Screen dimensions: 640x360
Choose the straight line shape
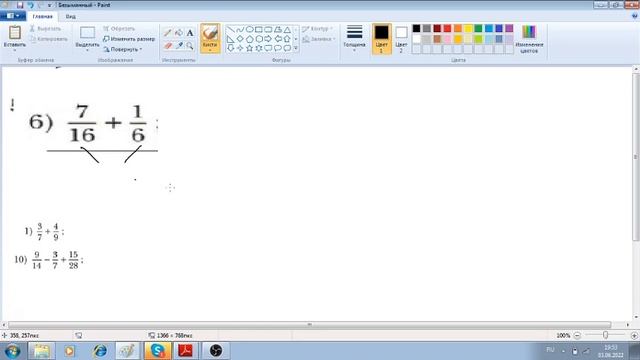pos(231,29)
